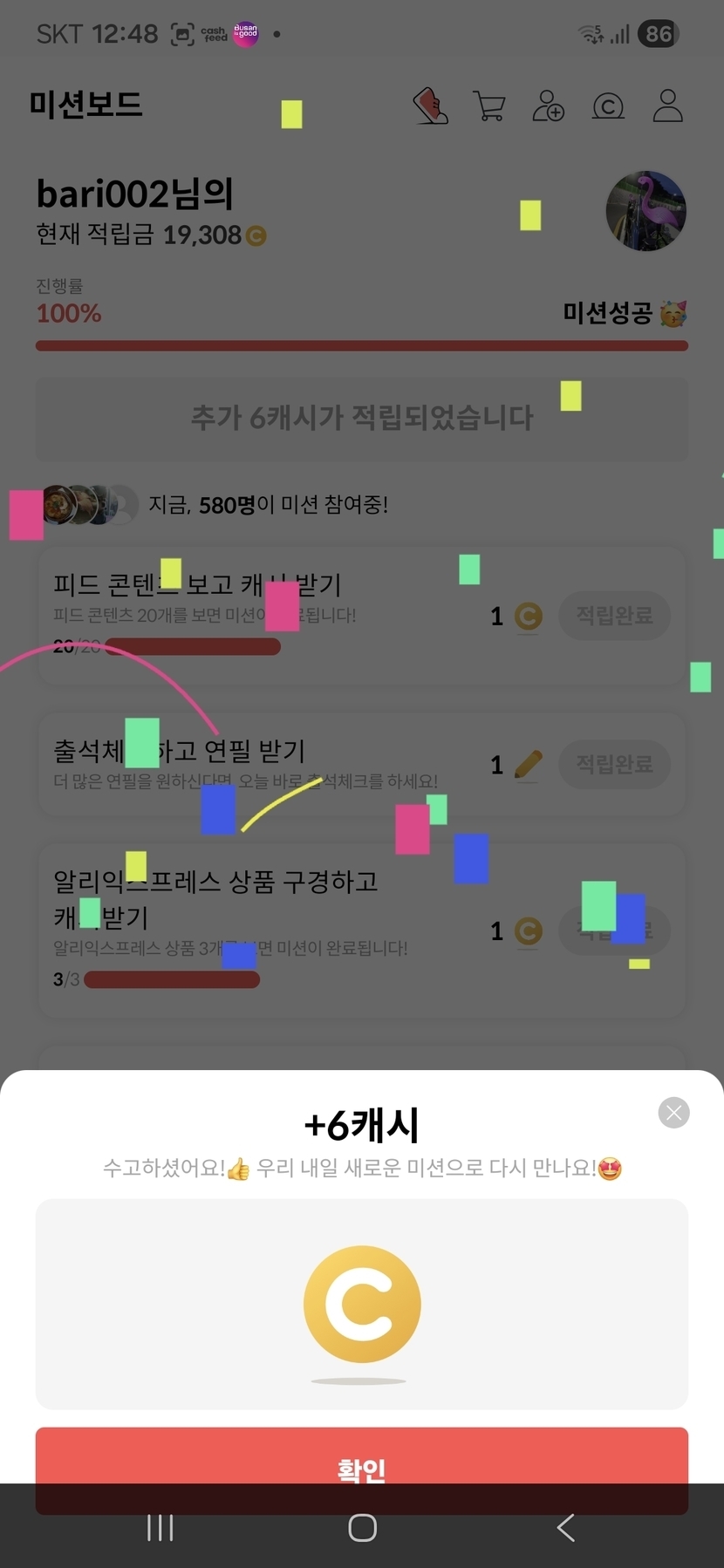Screen dimensions: 724x1568
Task: Tap 적립완료 button for attendance pencil mission
Action: 615,764
